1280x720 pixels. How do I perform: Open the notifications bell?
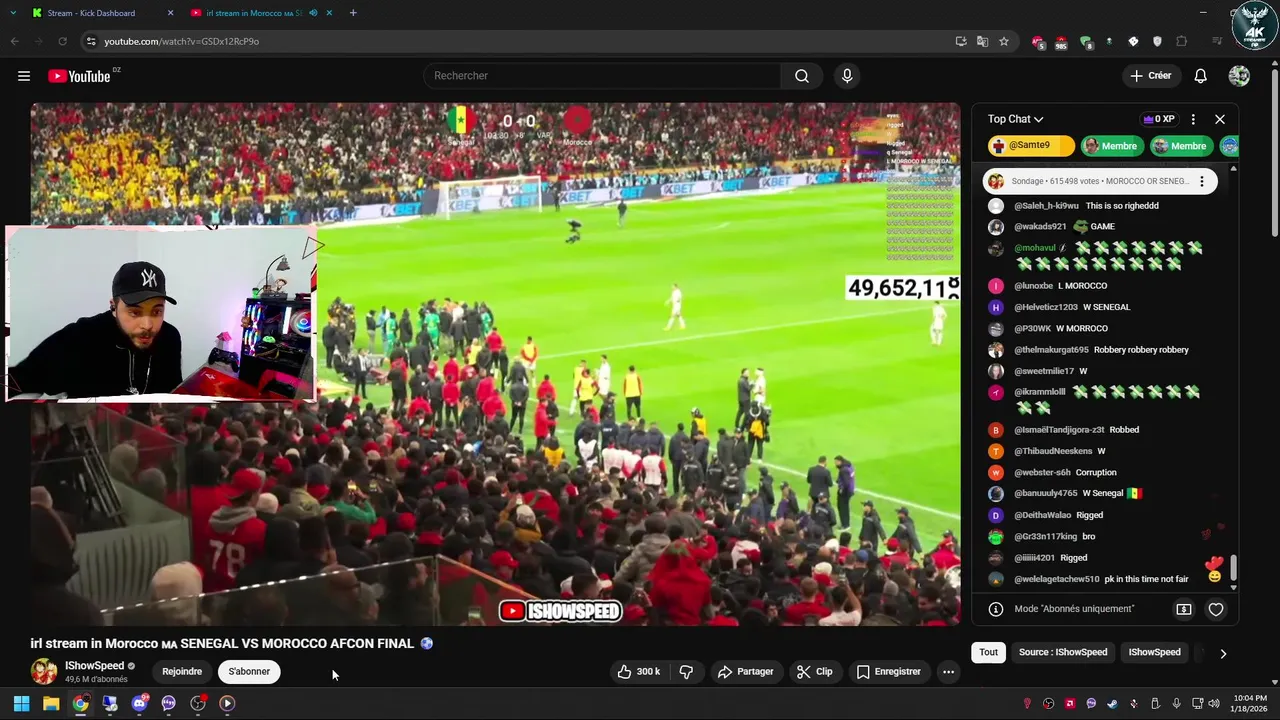[1201, 76]
